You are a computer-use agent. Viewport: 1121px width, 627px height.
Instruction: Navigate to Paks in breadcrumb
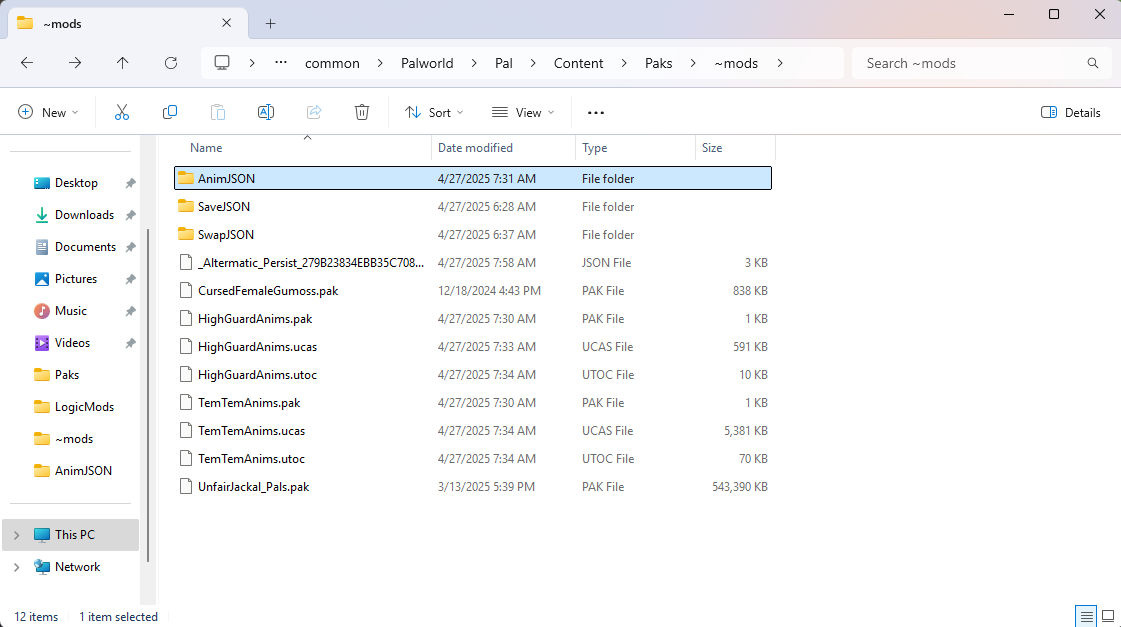658,63
